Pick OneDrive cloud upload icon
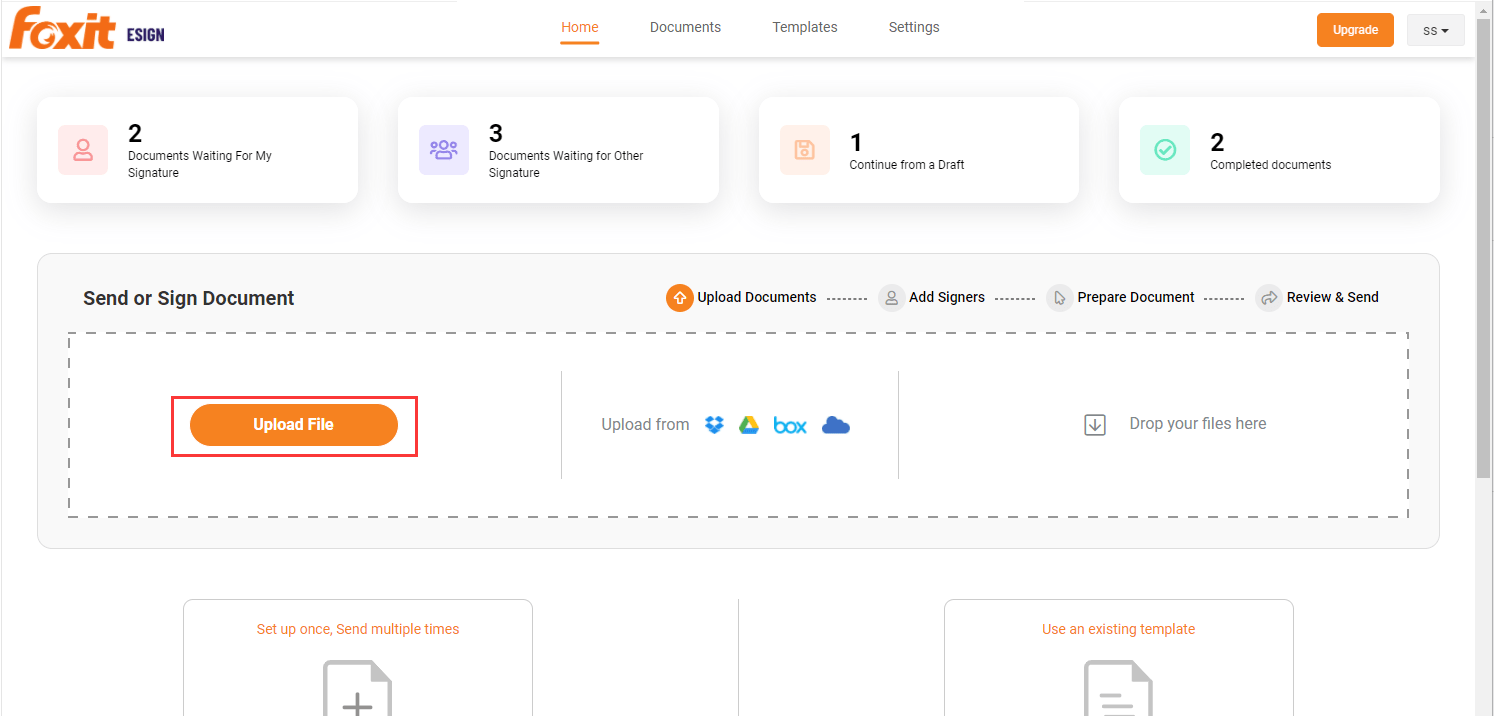 (836, 424)
